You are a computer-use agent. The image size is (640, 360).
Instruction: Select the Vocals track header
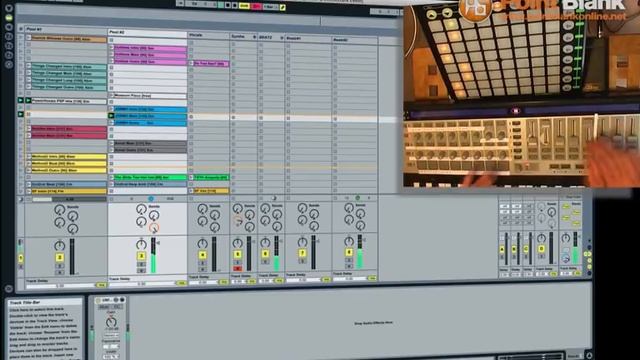[x=208, y=36]
